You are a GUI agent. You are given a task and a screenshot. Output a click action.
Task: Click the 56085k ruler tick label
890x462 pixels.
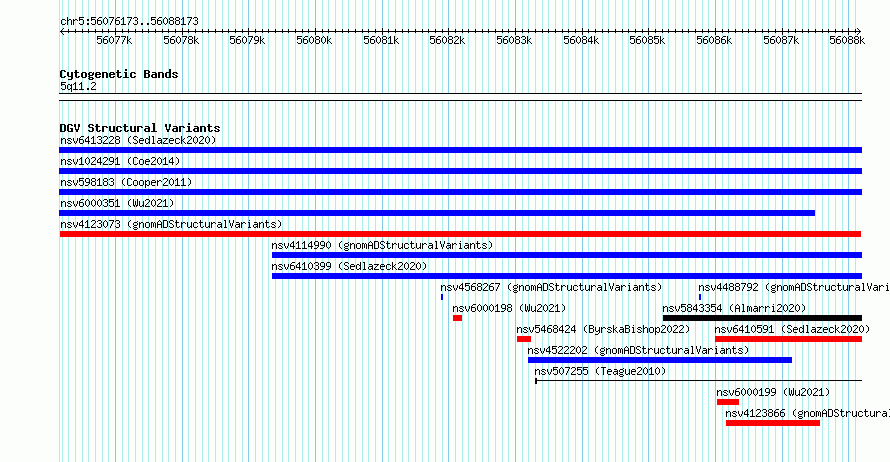(647, 40)
